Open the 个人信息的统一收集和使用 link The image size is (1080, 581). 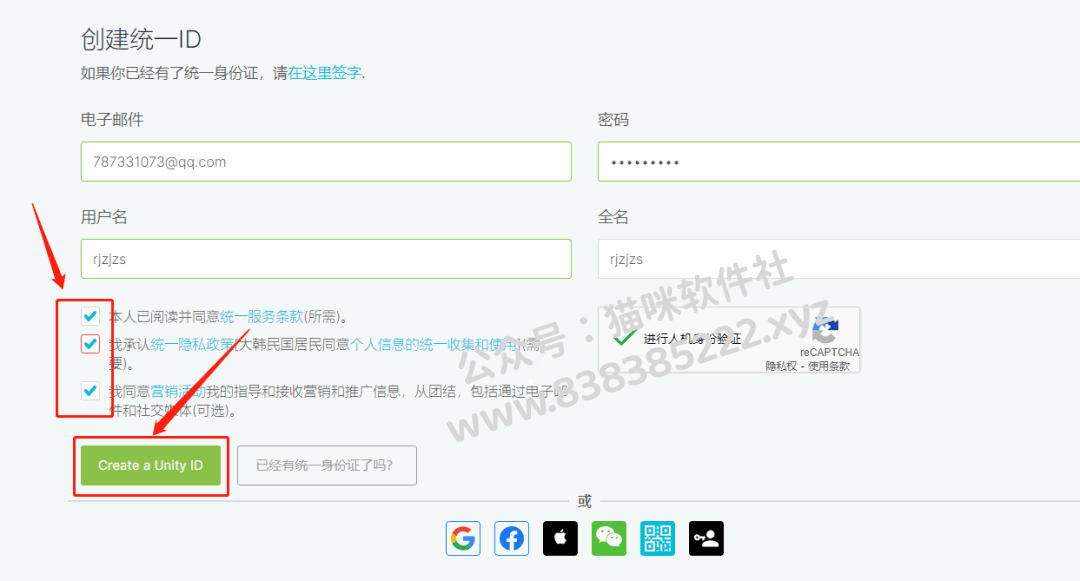coord(434,344)
